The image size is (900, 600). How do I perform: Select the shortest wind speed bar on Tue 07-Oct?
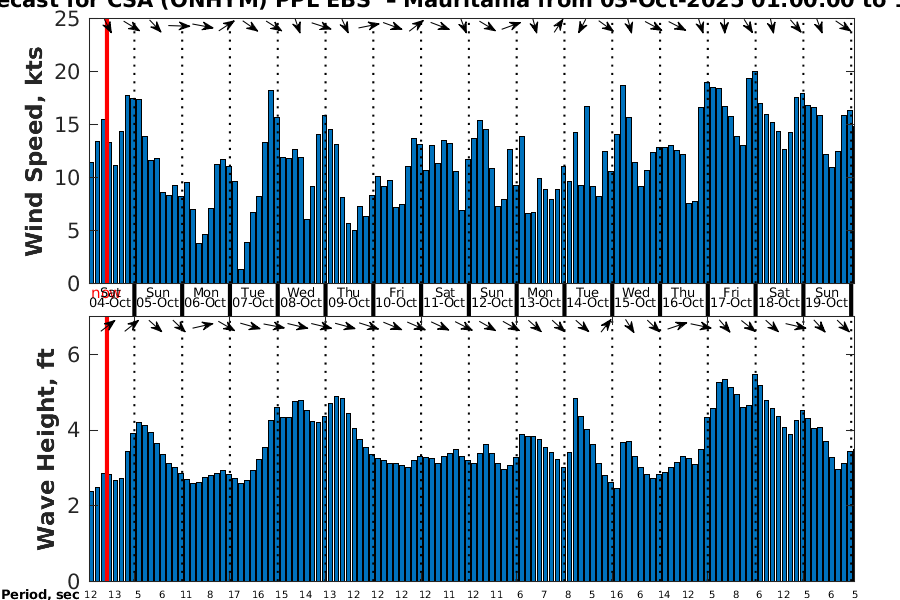tap(241, 276)
